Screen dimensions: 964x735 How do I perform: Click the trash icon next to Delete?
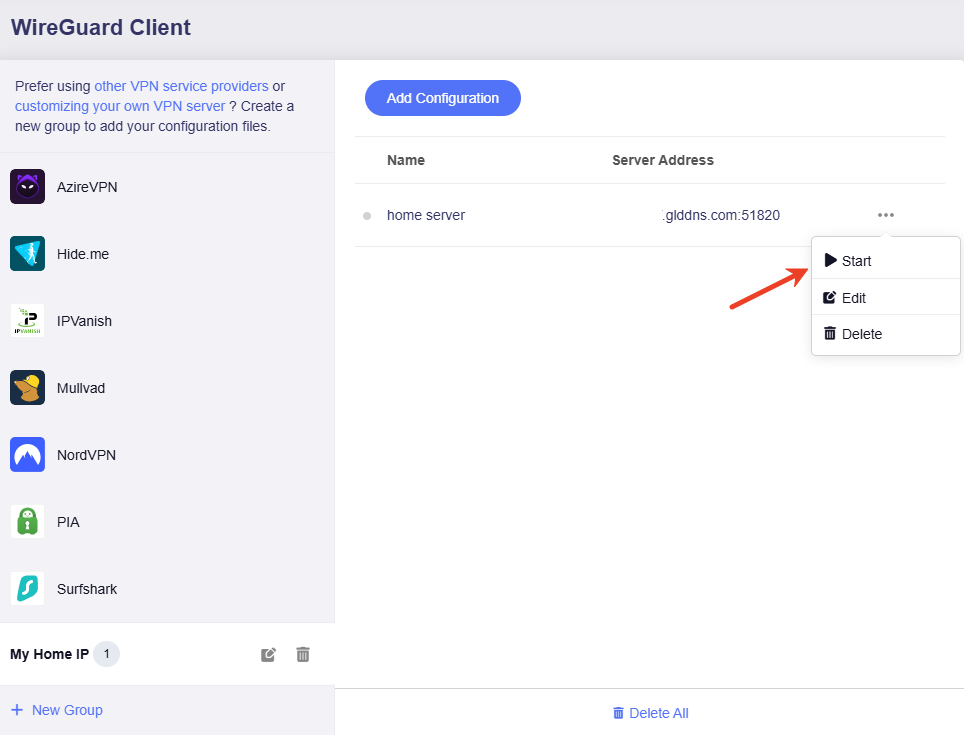[830, 333]
